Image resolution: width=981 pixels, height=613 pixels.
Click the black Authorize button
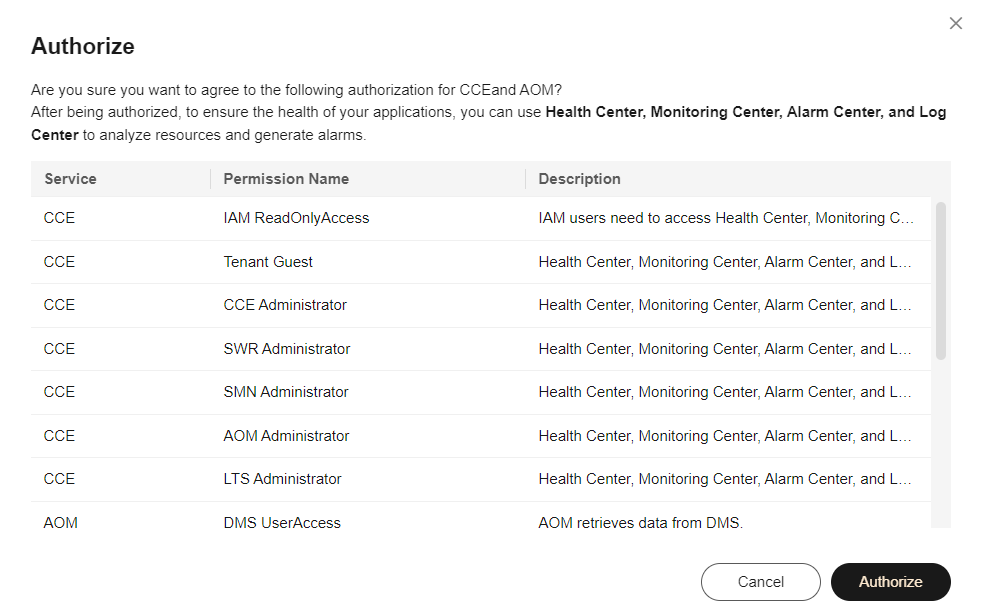[890, 582]
